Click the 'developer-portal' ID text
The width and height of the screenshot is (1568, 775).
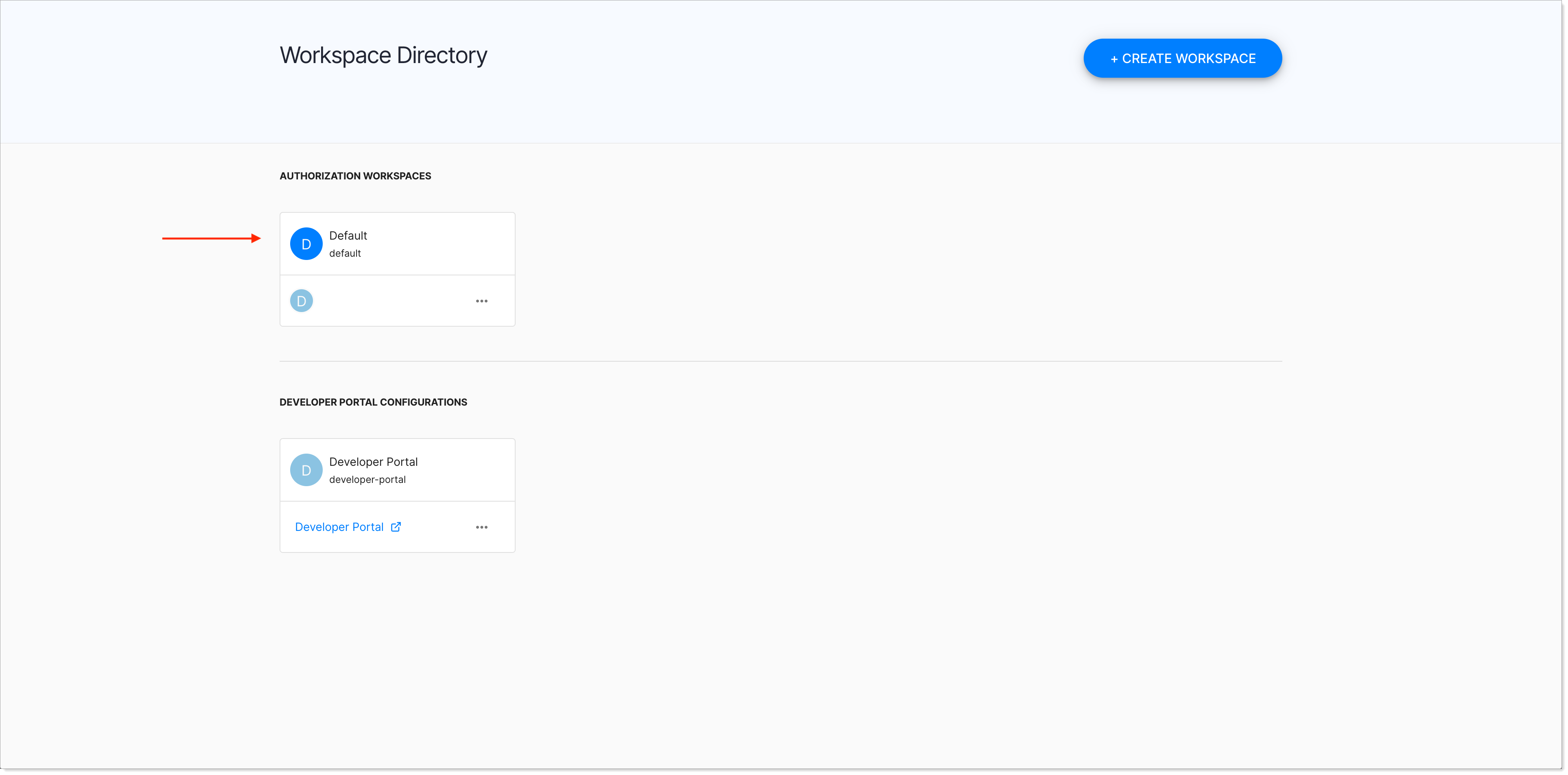pos(367,479)
